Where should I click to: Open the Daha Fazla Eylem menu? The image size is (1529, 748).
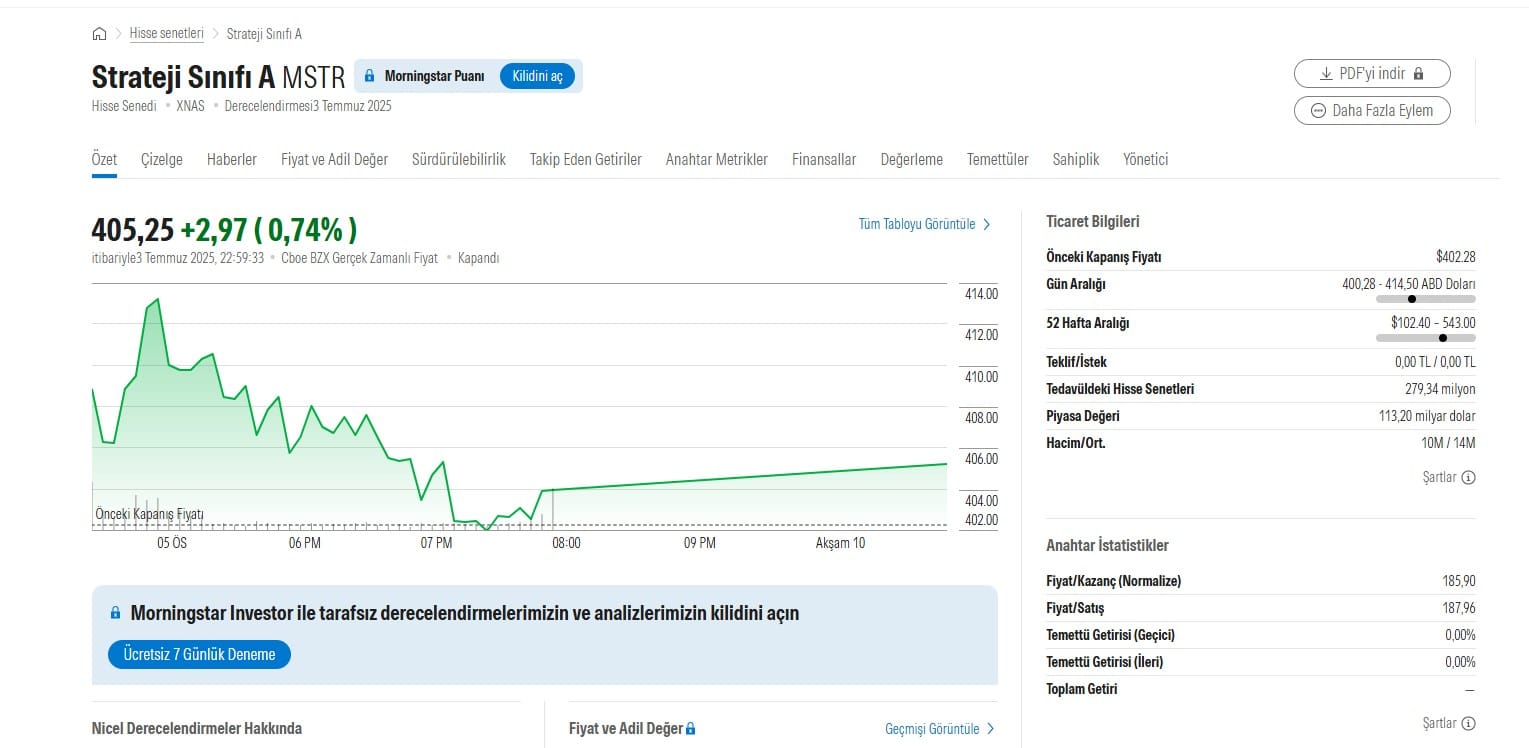(1372, 110)
